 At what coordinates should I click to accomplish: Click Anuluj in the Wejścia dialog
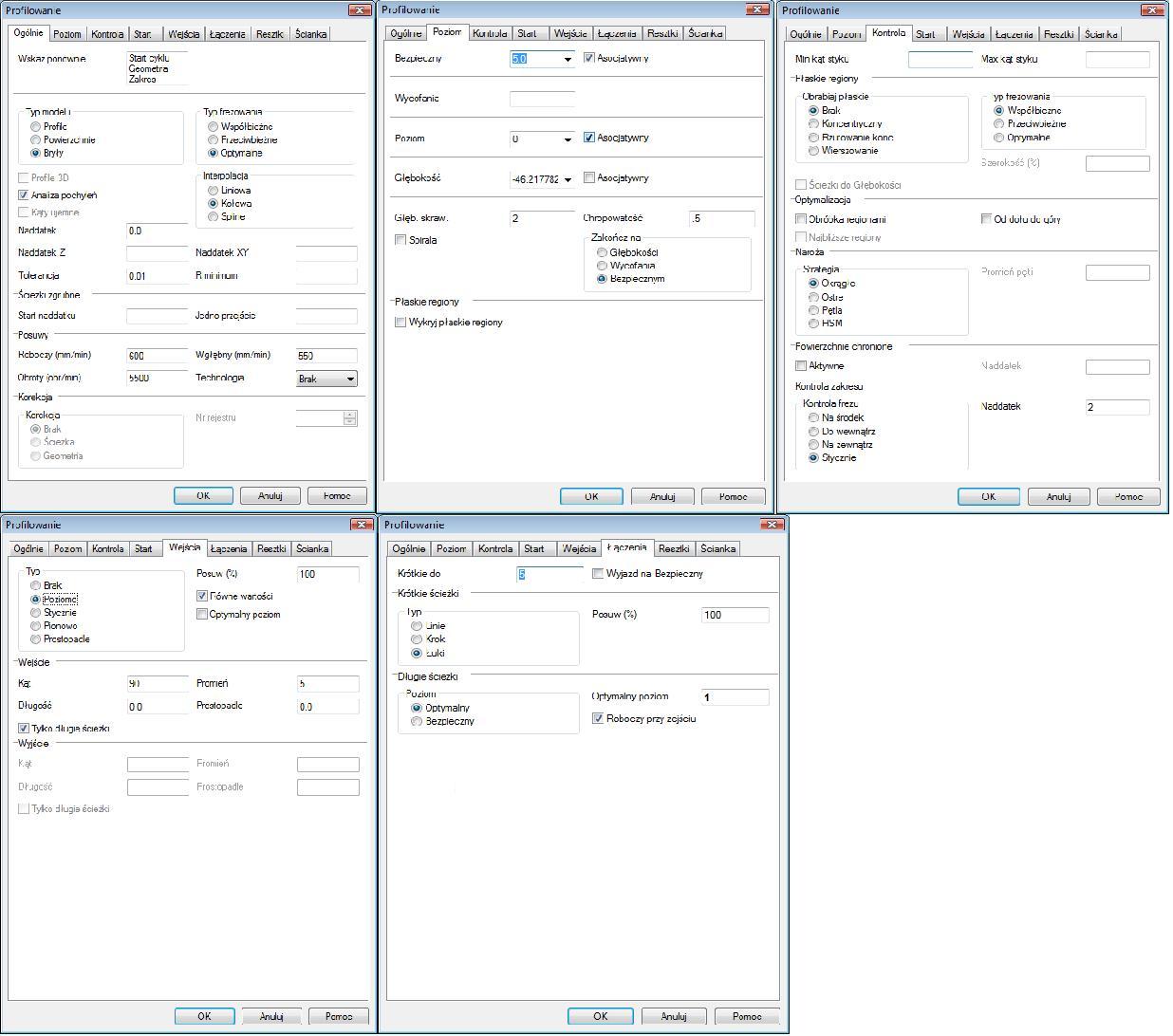click(x=271, y=1015)
